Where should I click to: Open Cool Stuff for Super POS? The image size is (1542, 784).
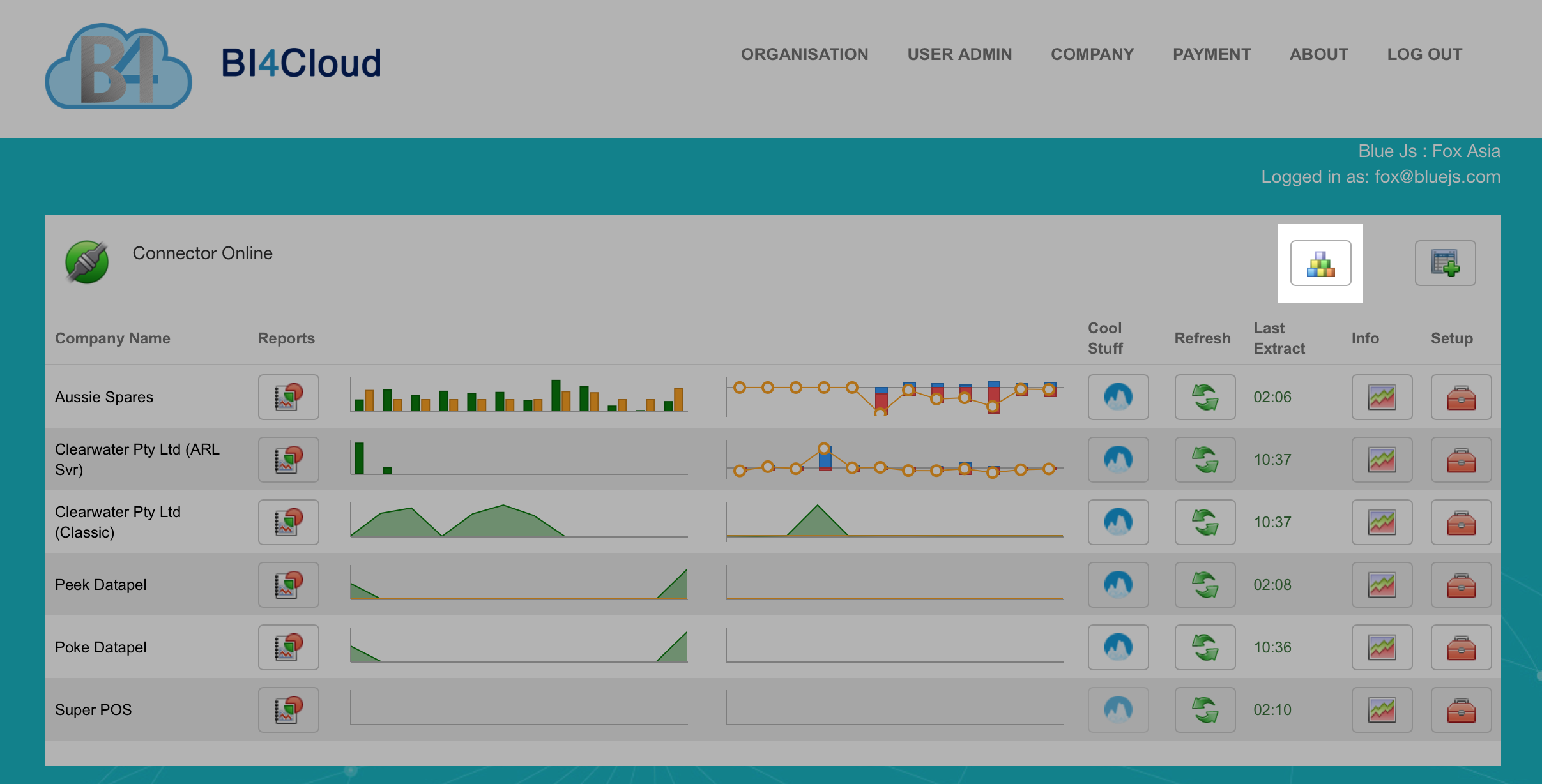[x=1118, y=710]
